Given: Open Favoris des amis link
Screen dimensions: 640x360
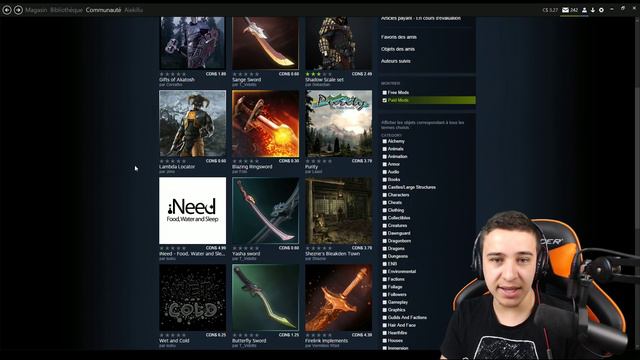Looking at the screenshot, I should [x=398, y=37].
